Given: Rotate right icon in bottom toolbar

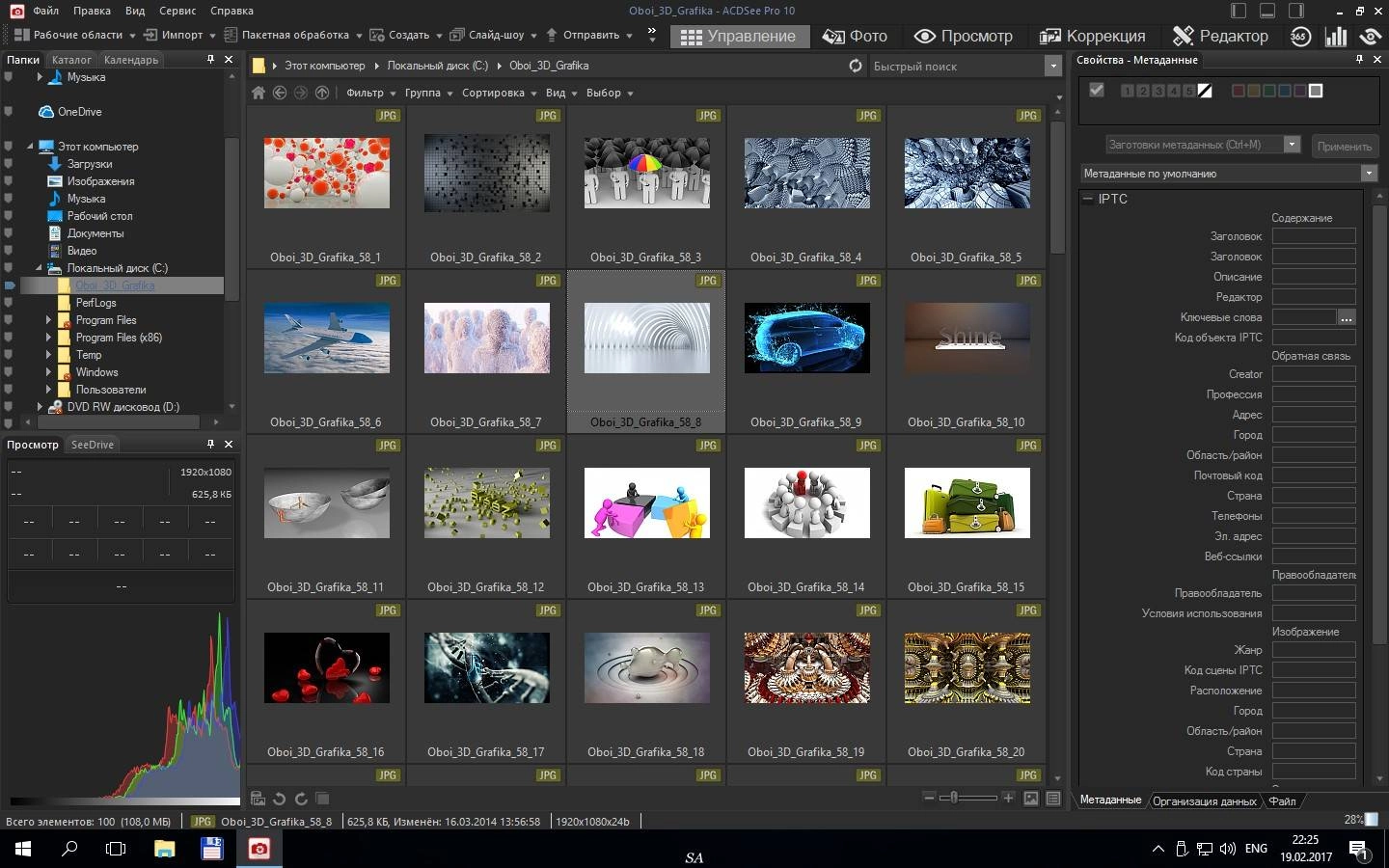Looking at the screenshot, I should [x=301, y=799].
